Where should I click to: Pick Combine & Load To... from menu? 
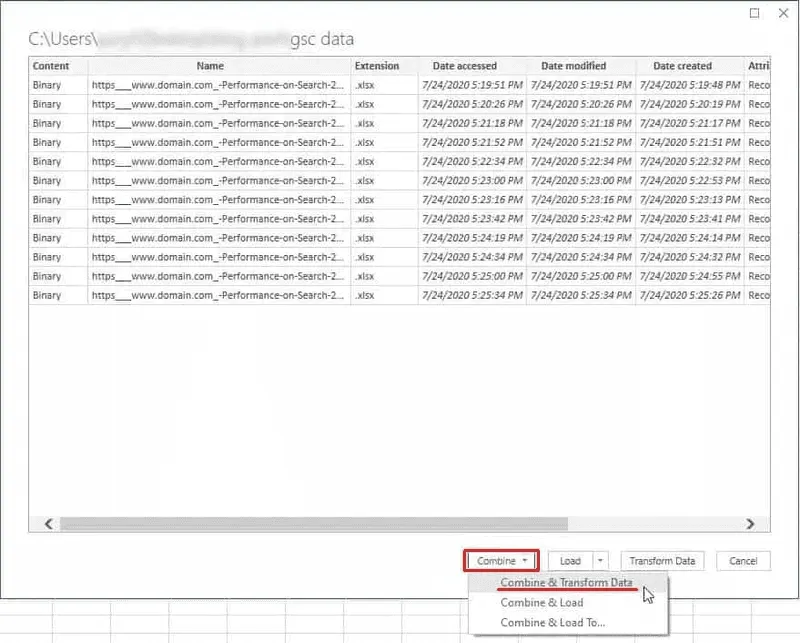[552, 623]
